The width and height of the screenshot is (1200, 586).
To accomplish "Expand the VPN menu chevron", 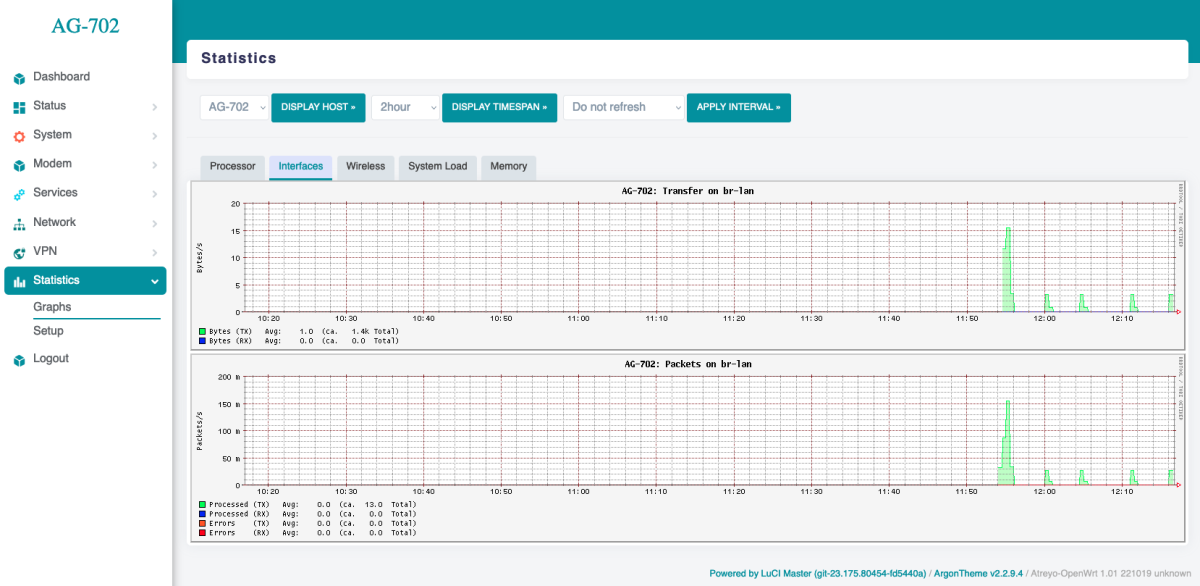I will tap(154, 252).
